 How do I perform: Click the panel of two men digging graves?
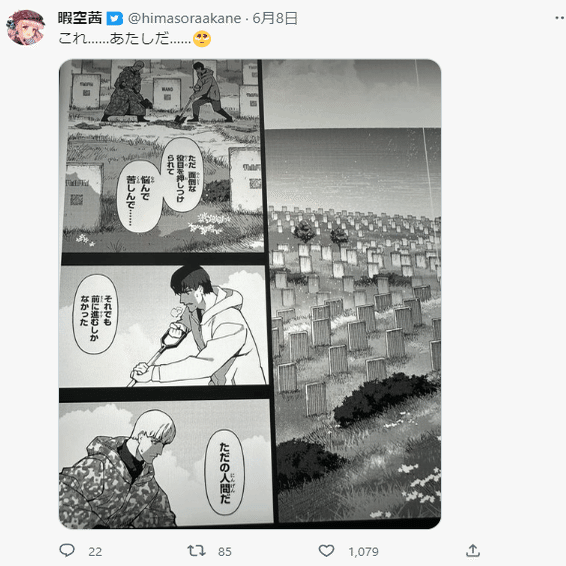pos(163,156)
